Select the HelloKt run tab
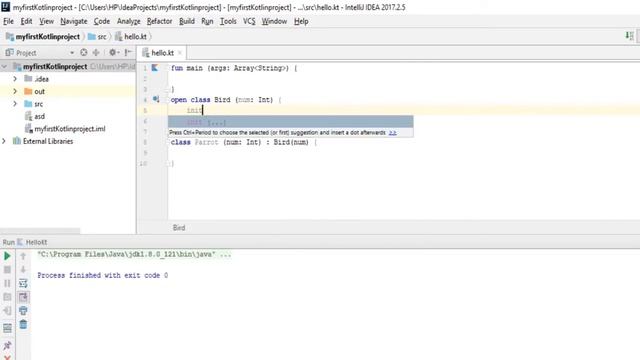This screenshot has width=640, height=360. [32, 242]
